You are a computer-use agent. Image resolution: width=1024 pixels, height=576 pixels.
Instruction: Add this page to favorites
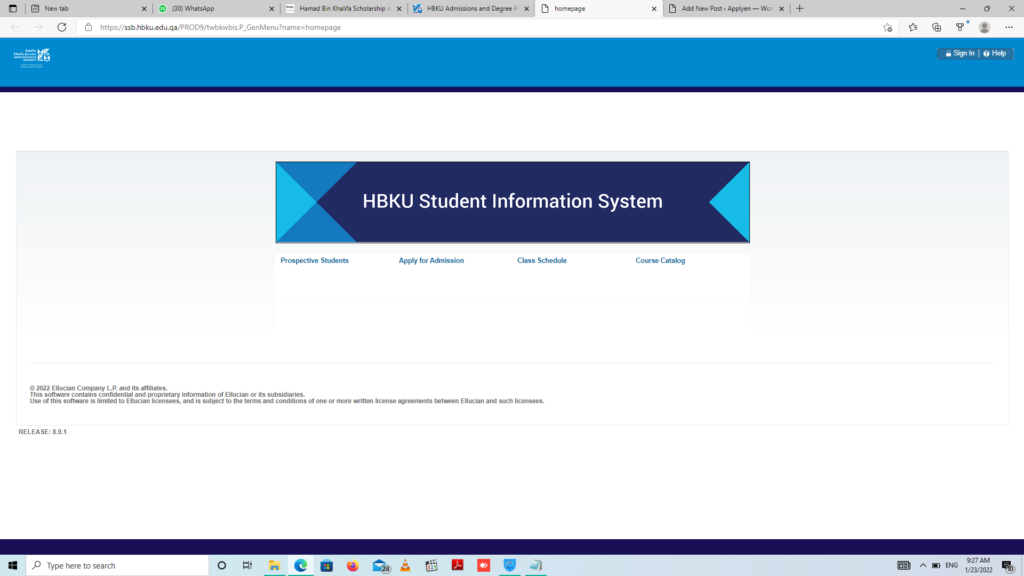click(888, 27)
